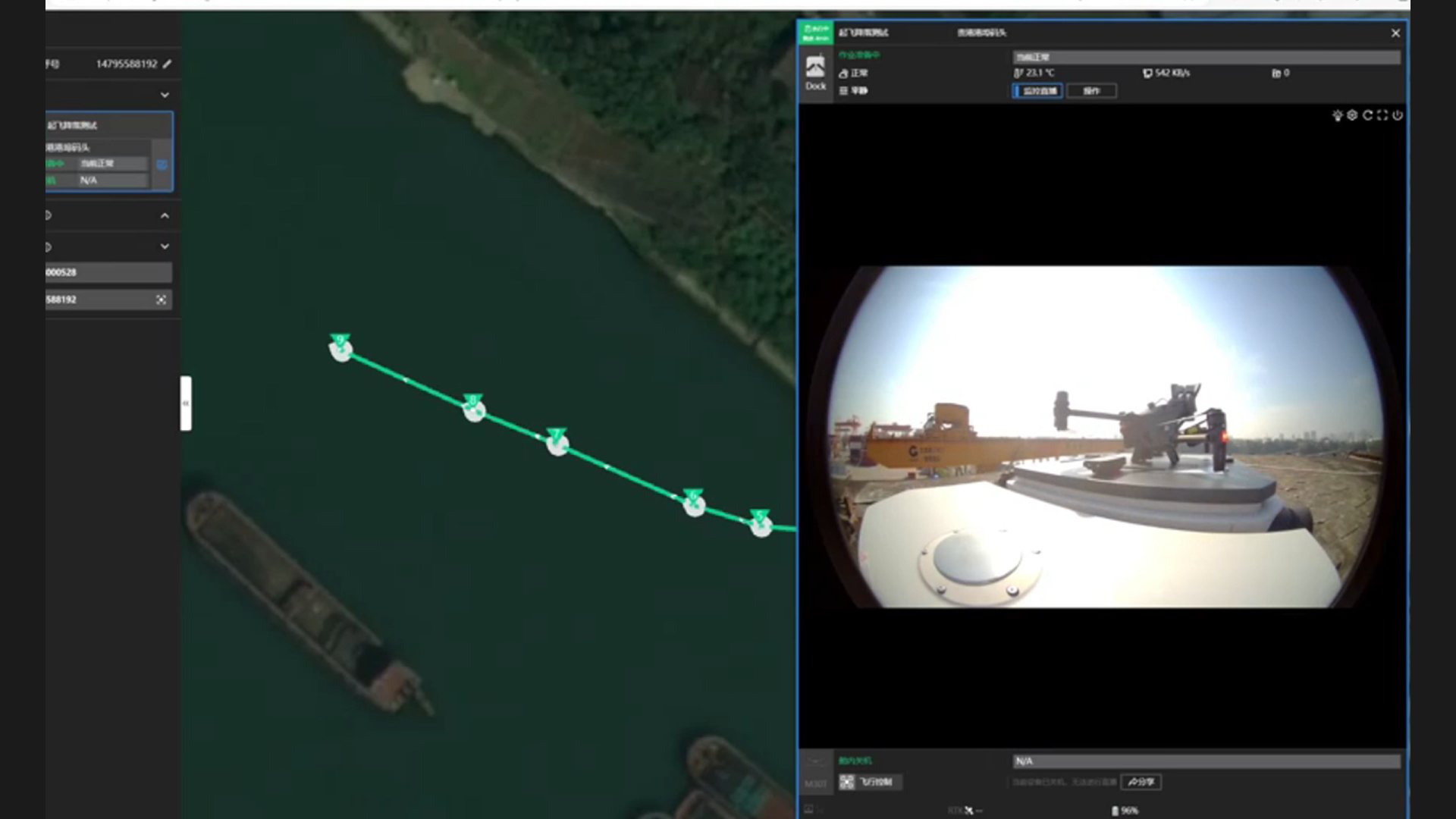Image resolution: width=1456 pixels, height=819 pixels.
Task: Click the battery 96% indicator
Action: (1125, 811)
